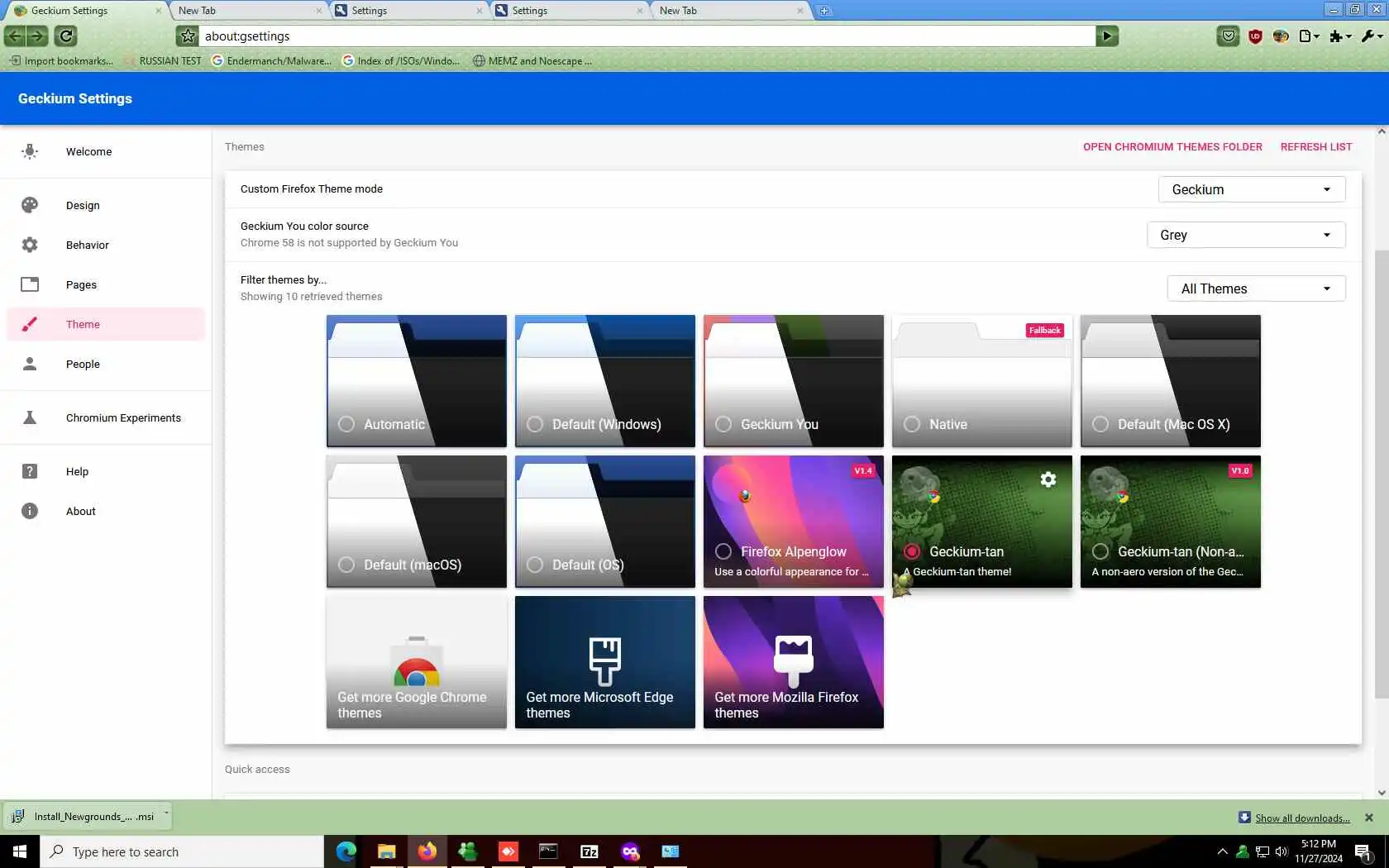The width and height of the screenshot is (1389, 868).
Task: Switch to the first New Tab tab
Action: point(246,11)
